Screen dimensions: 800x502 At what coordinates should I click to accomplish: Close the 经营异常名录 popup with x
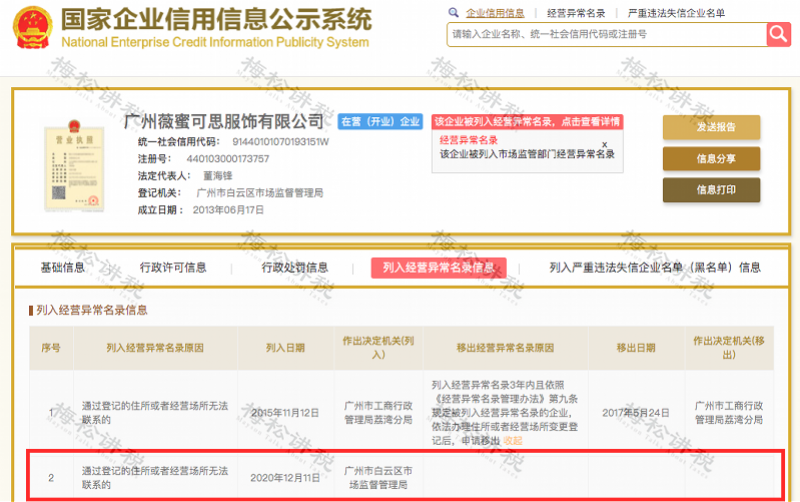click(605, 144)
